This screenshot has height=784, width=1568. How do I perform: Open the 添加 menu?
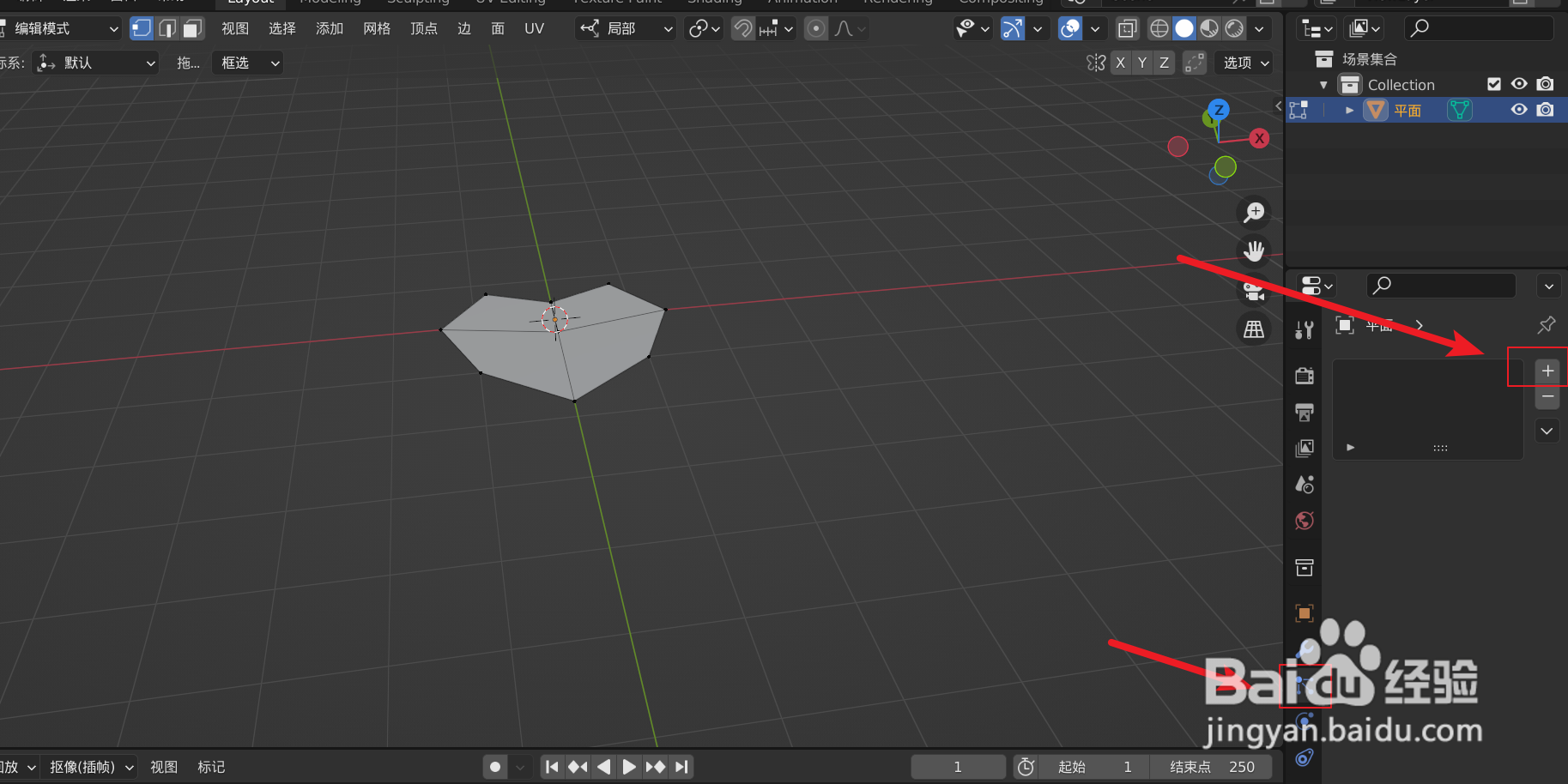click(330, 28)
